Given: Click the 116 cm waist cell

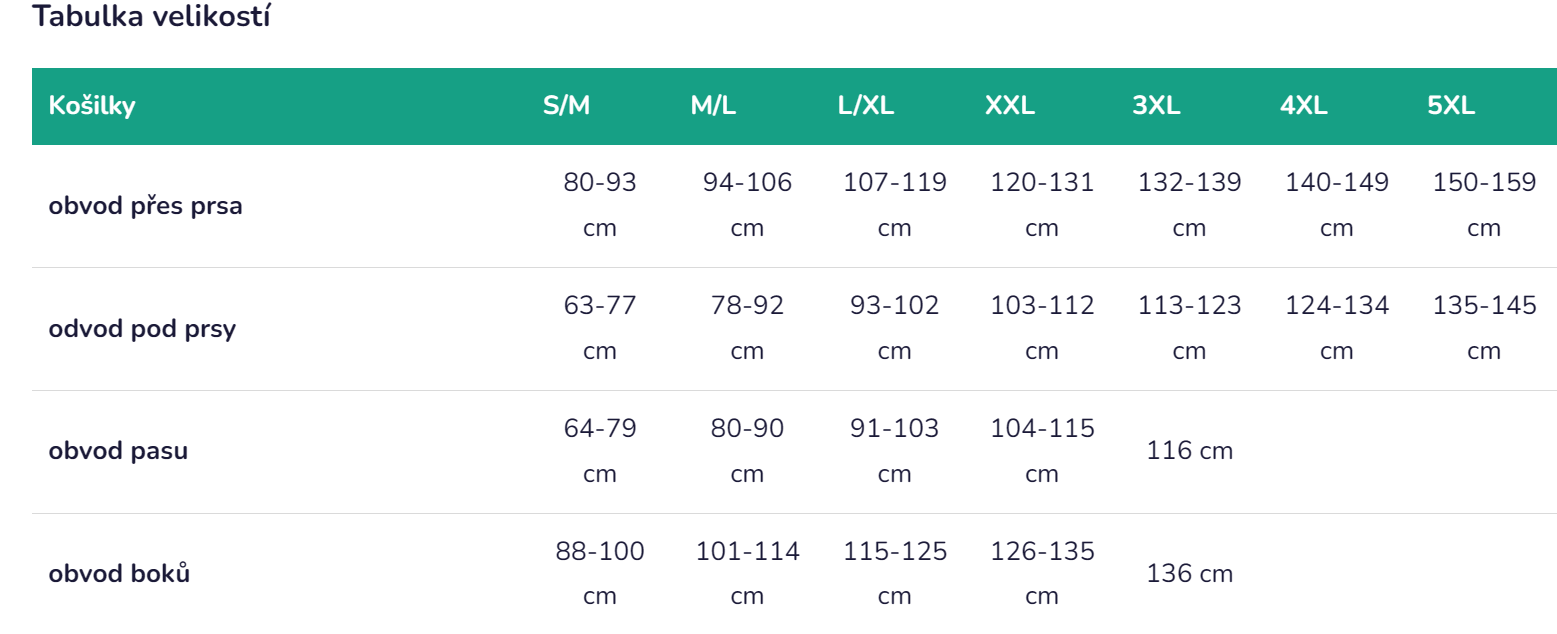Looking at the screenshot, I should [1190, 451].
